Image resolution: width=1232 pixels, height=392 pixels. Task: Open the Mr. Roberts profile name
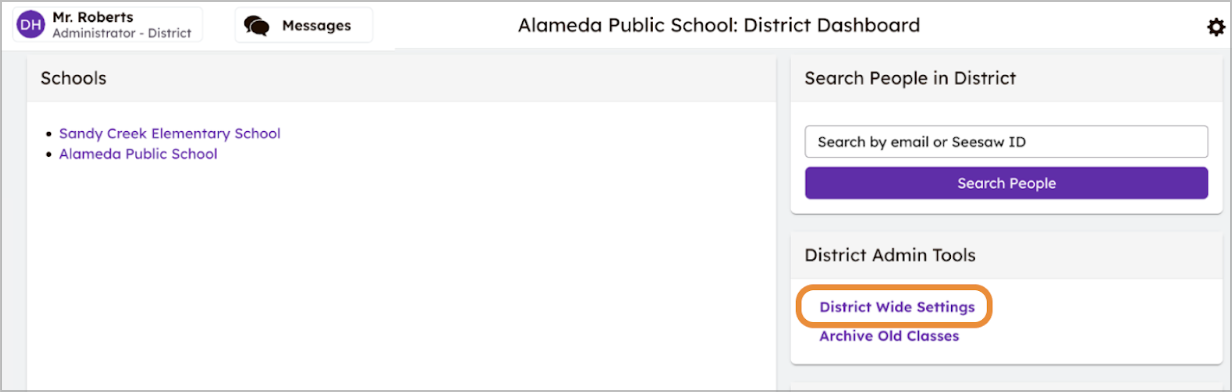click(92, 17)
